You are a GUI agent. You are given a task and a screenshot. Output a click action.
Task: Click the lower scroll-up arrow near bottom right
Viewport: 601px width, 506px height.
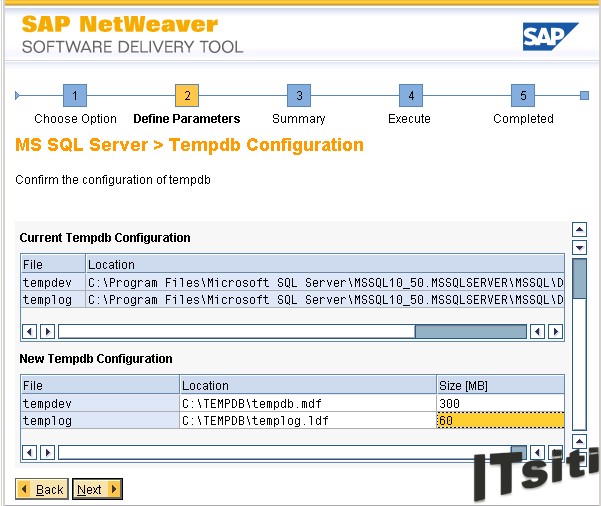[x=579, y=442]
